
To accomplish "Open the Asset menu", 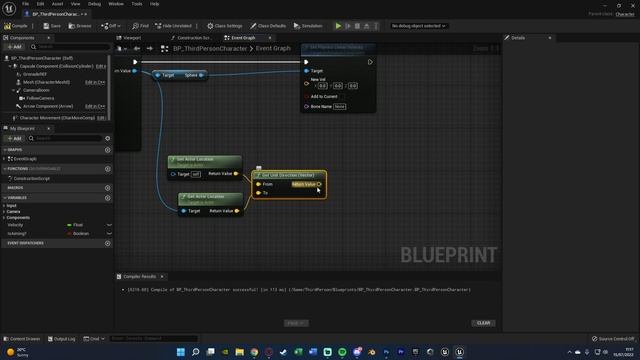I will (x=57, y=4).
